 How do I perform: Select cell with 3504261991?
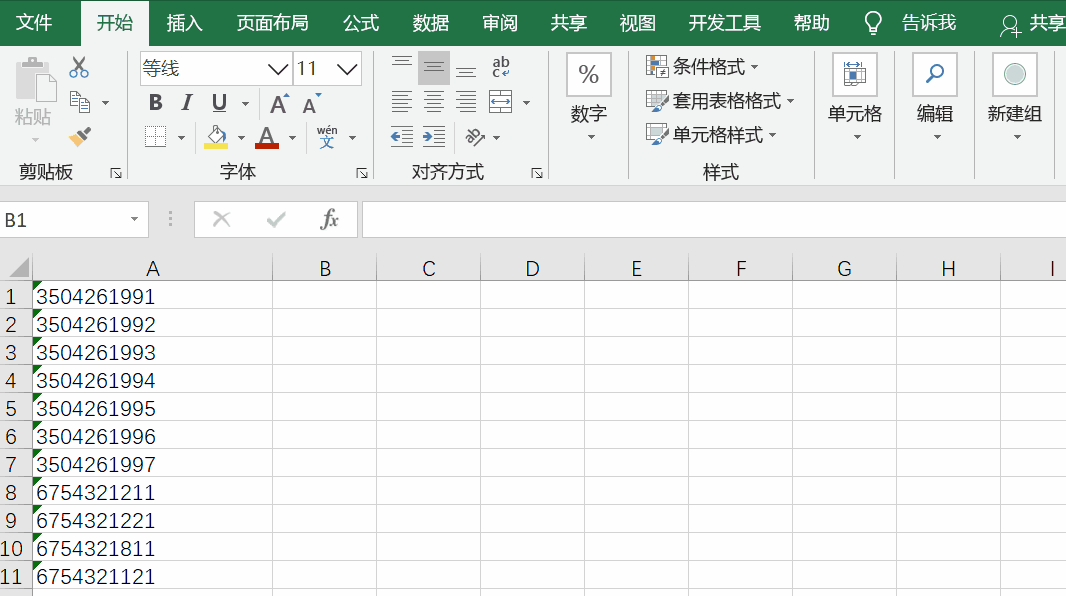point(152,296)
